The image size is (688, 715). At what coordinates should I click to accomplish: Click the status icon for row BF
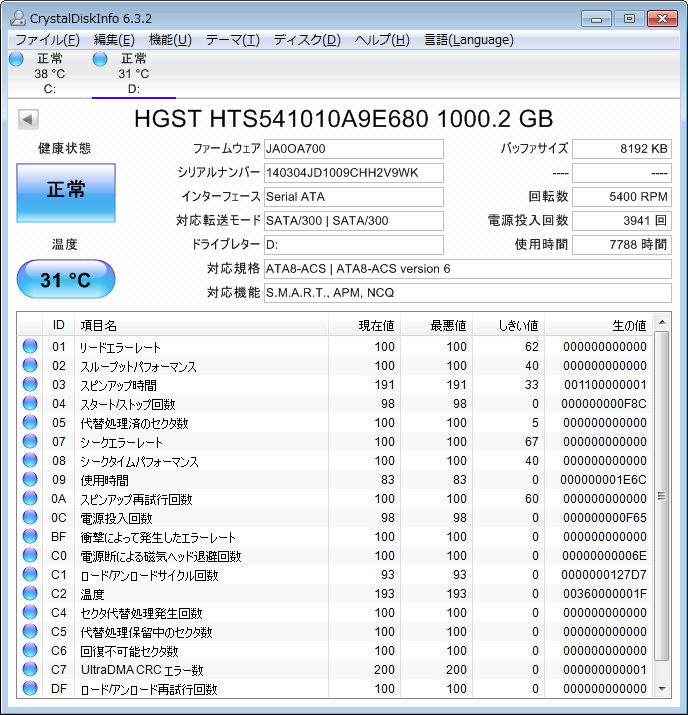(x=30, y=537)
